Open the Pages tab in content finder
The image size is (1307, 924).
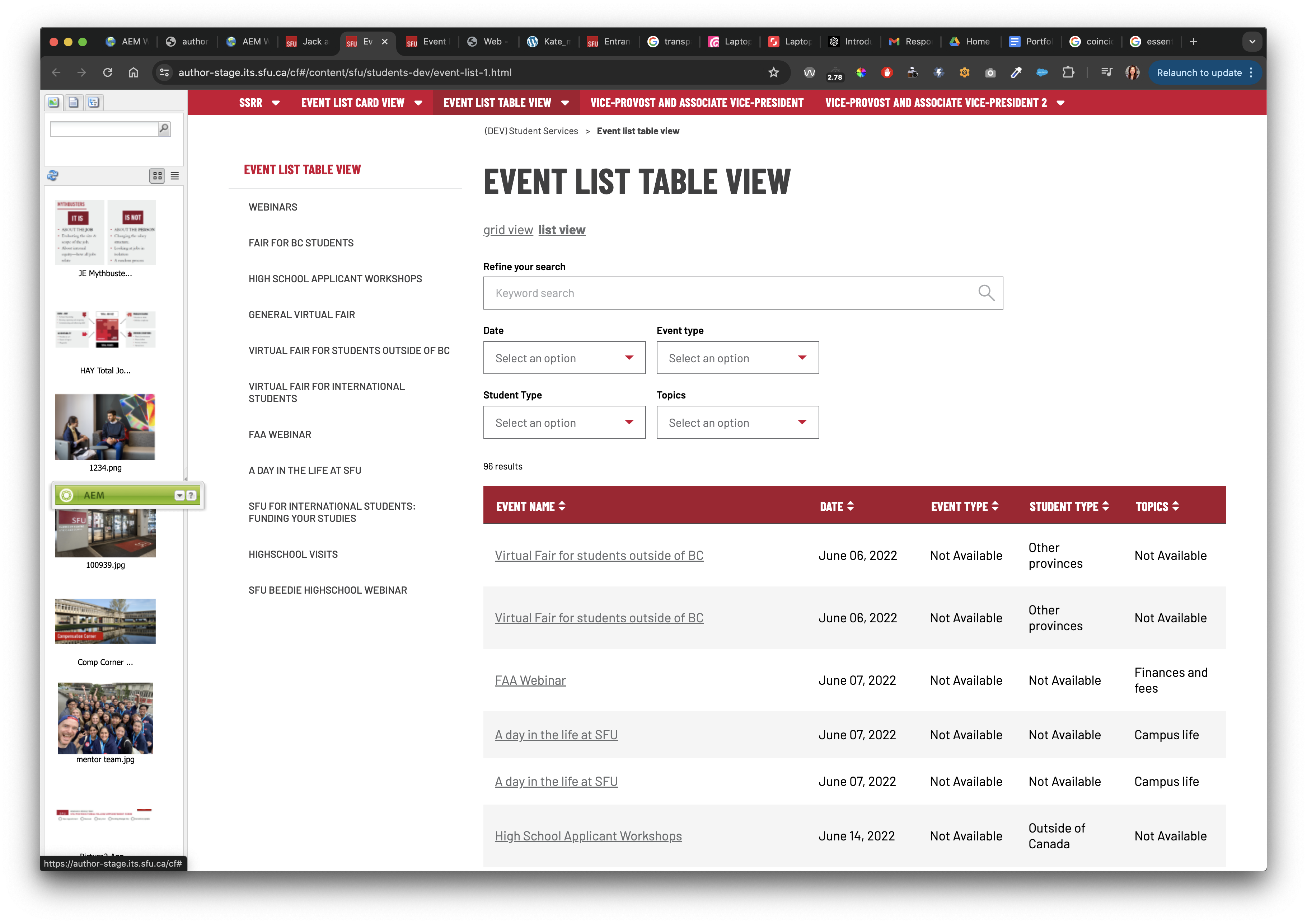pyautogui.click(x=74, y=103)
